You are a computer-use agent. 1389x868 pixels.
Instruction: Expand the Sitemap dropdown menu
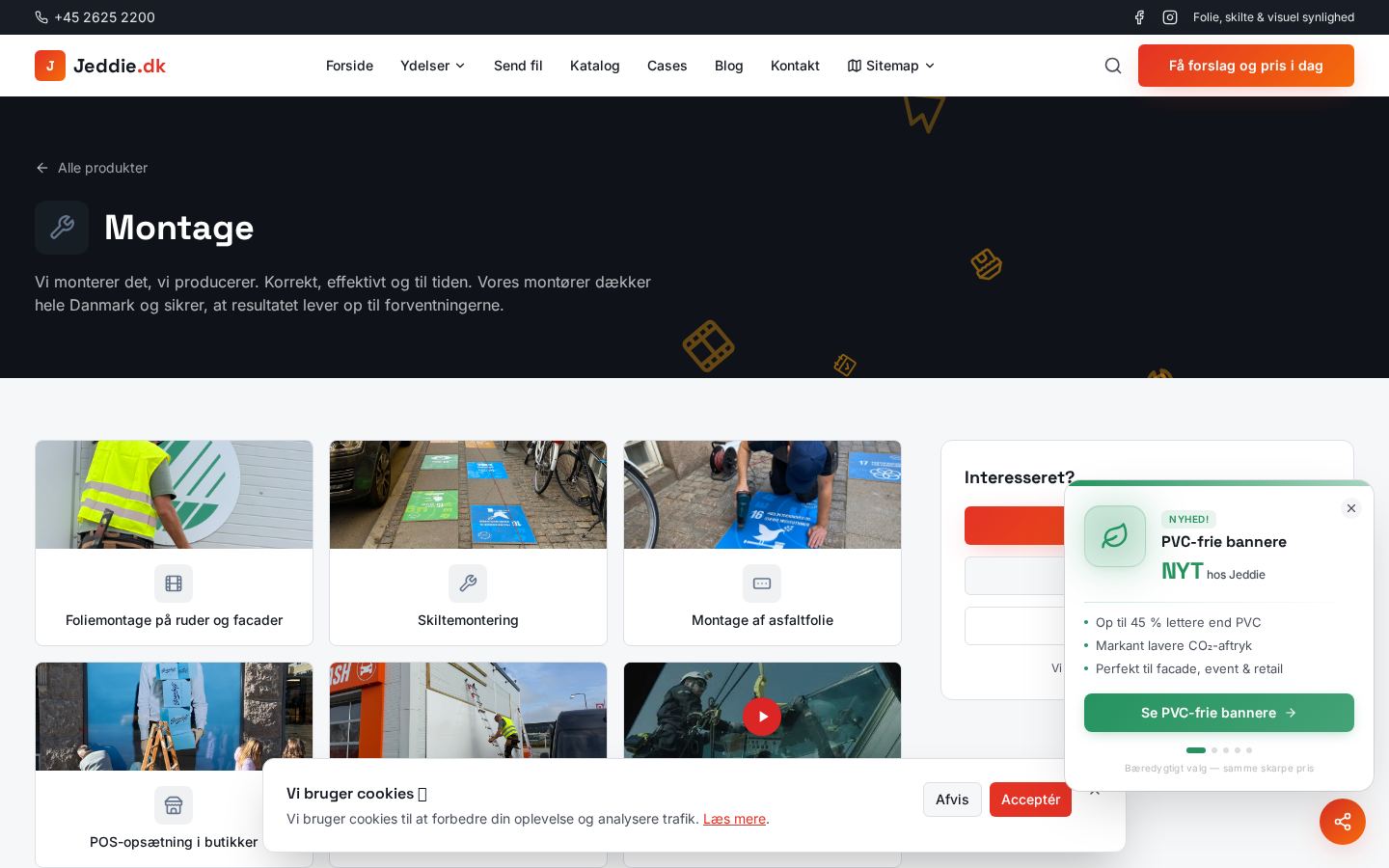click(x=891, y=66)
